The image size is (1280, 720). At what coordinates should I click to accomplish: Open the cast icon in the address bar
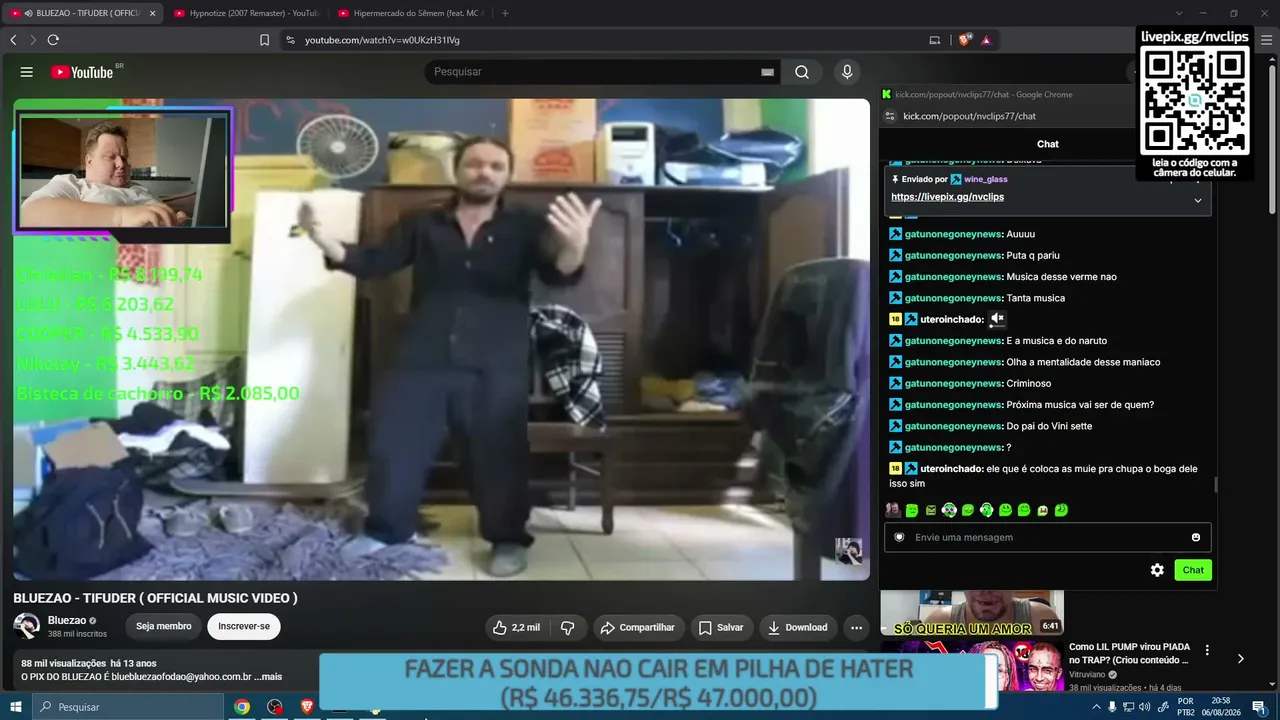click(935, 40)
